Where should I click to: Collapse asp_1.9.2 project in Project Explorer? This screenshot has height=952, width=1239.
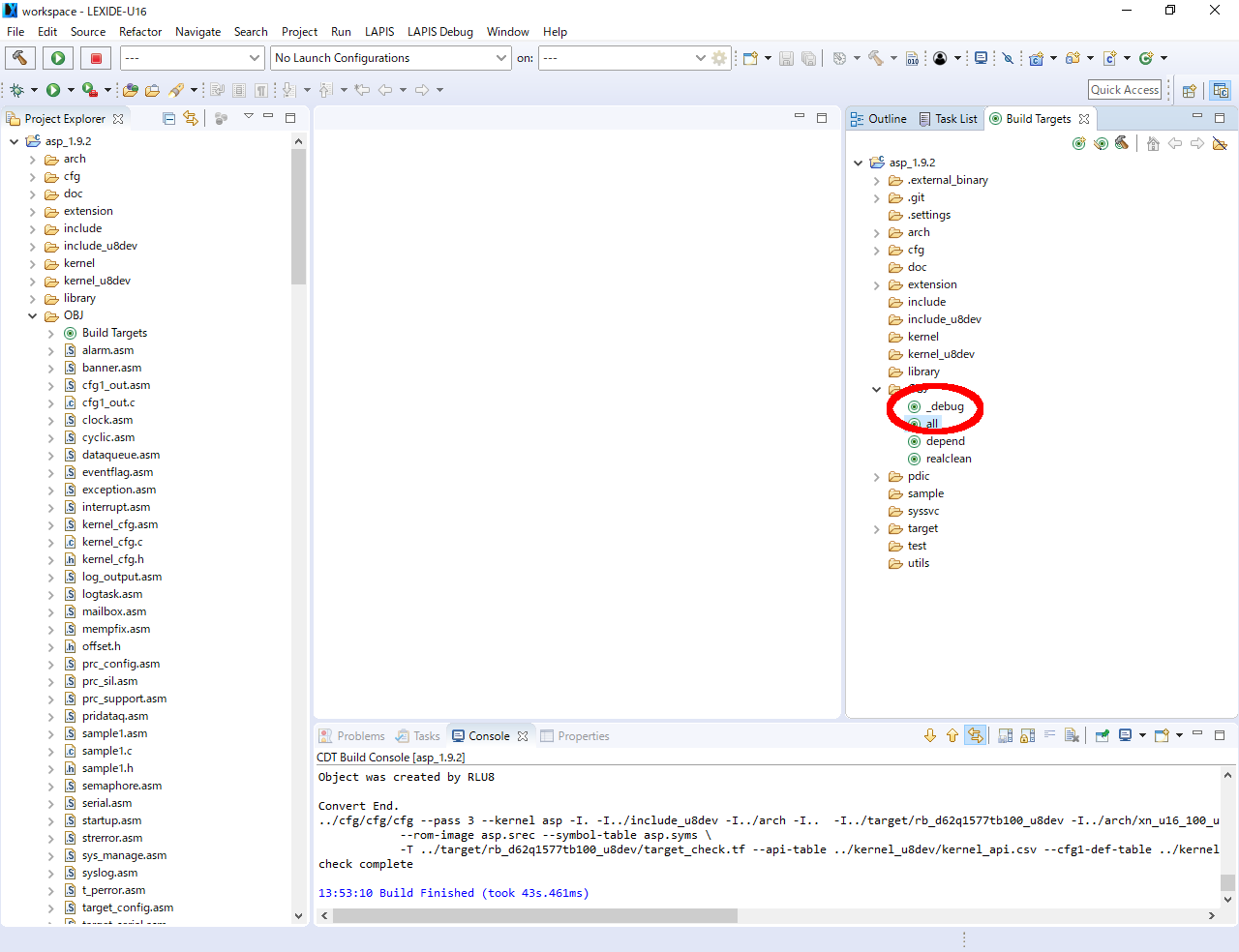[x=14, y=141]
